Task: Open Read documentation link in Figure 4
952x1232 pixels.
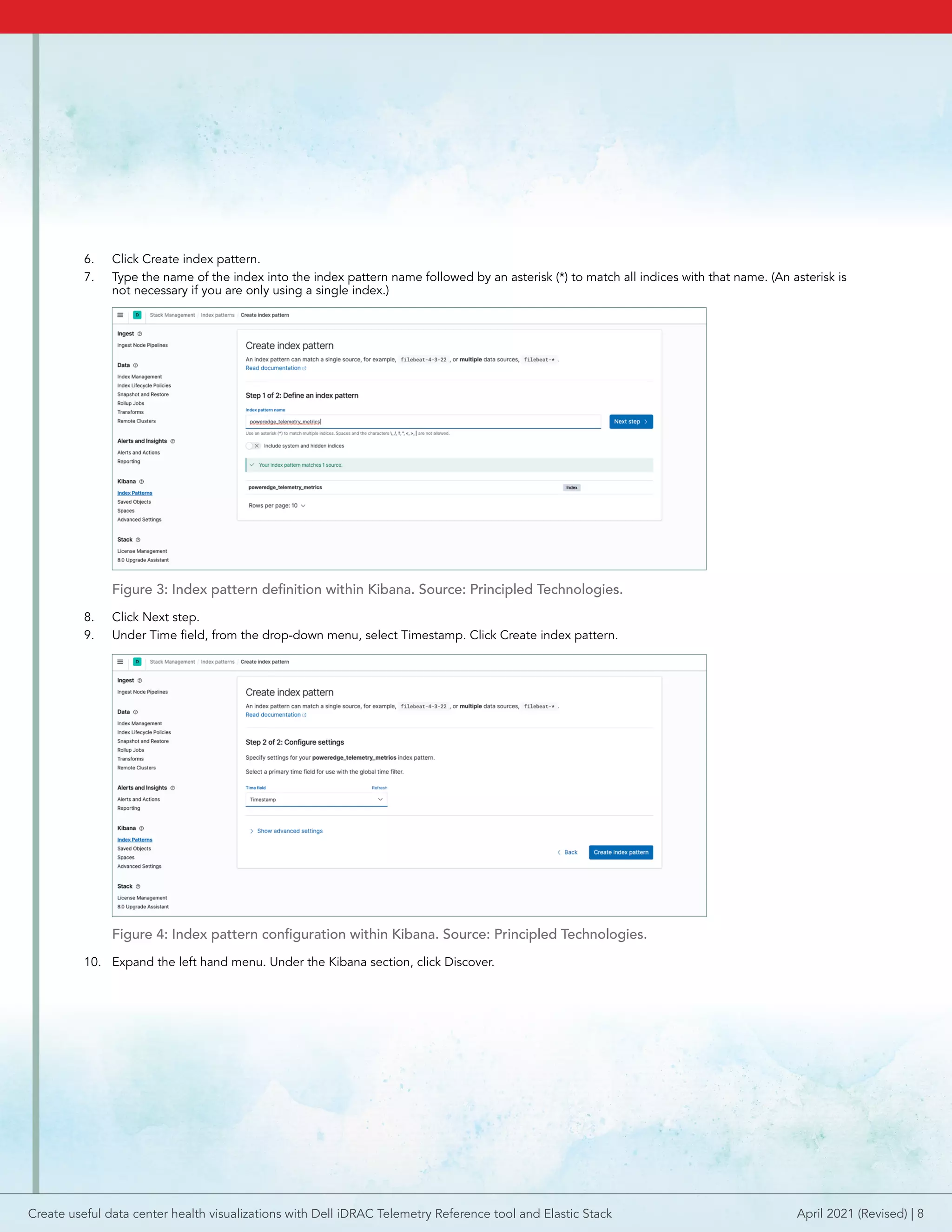Action: [x=276, y=715]
